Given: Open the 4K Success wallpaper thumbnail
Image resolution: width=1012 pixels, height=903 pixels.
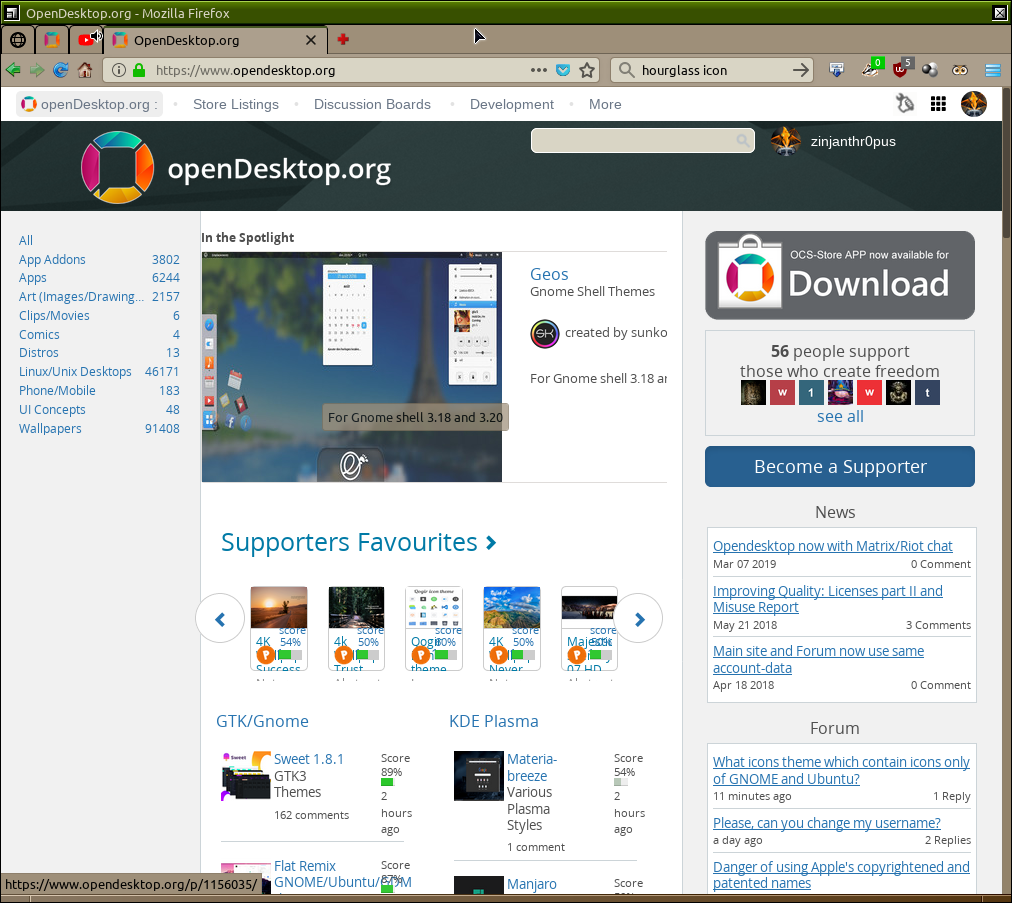Looking at the screenshot, I should tap(279, 607).
